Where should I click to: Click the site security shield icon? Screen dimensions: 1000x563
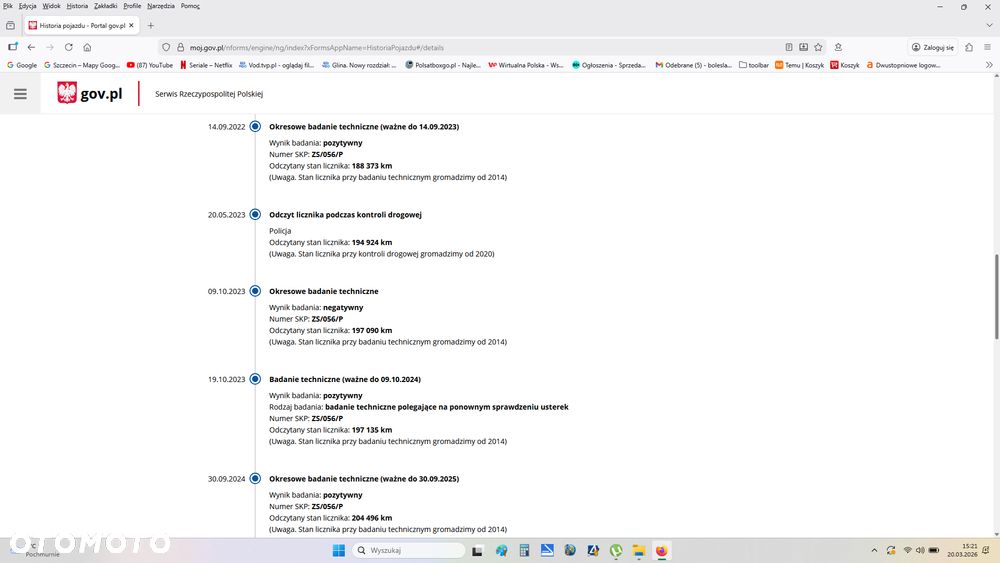tap(166, 47)
